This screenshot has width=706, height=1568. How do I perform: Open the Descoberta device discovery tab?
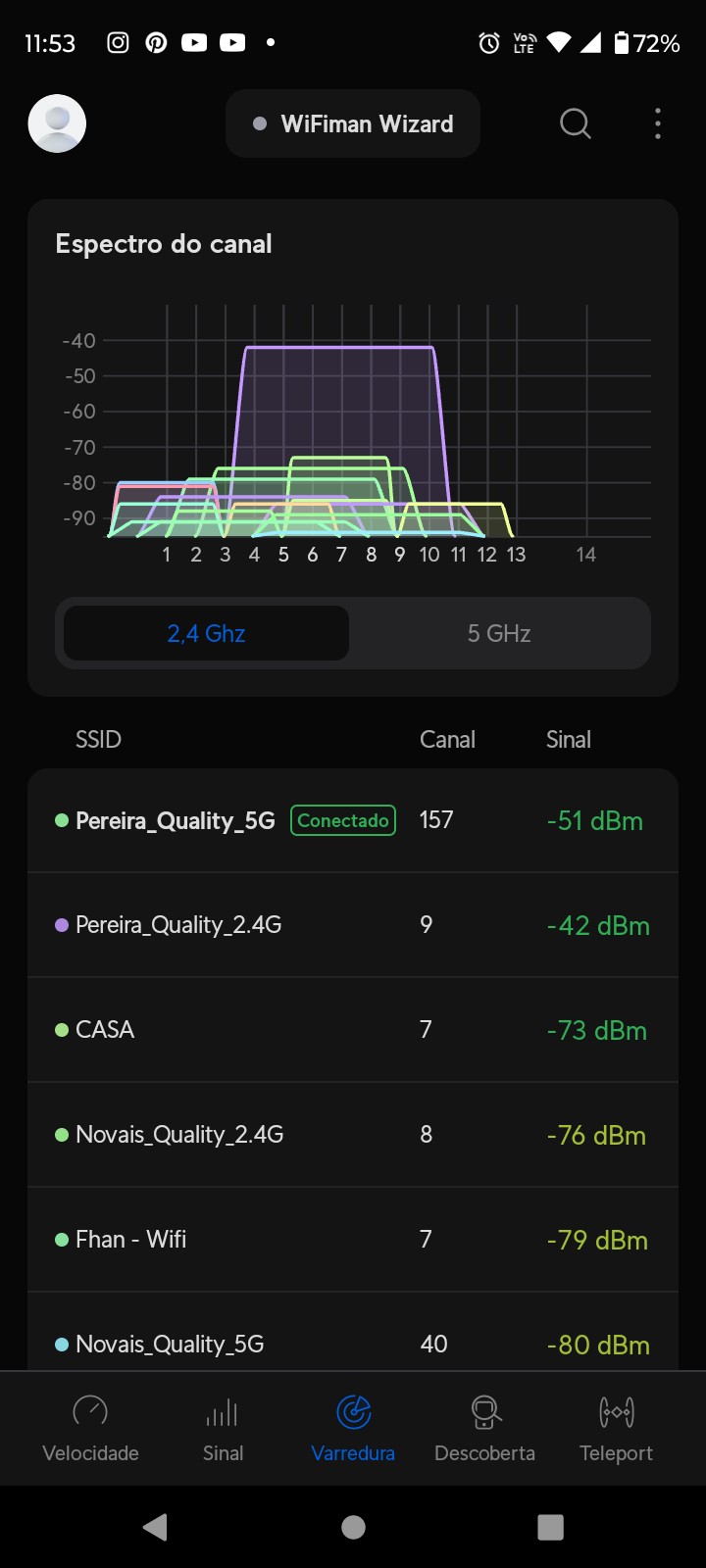pos(484,1428)
